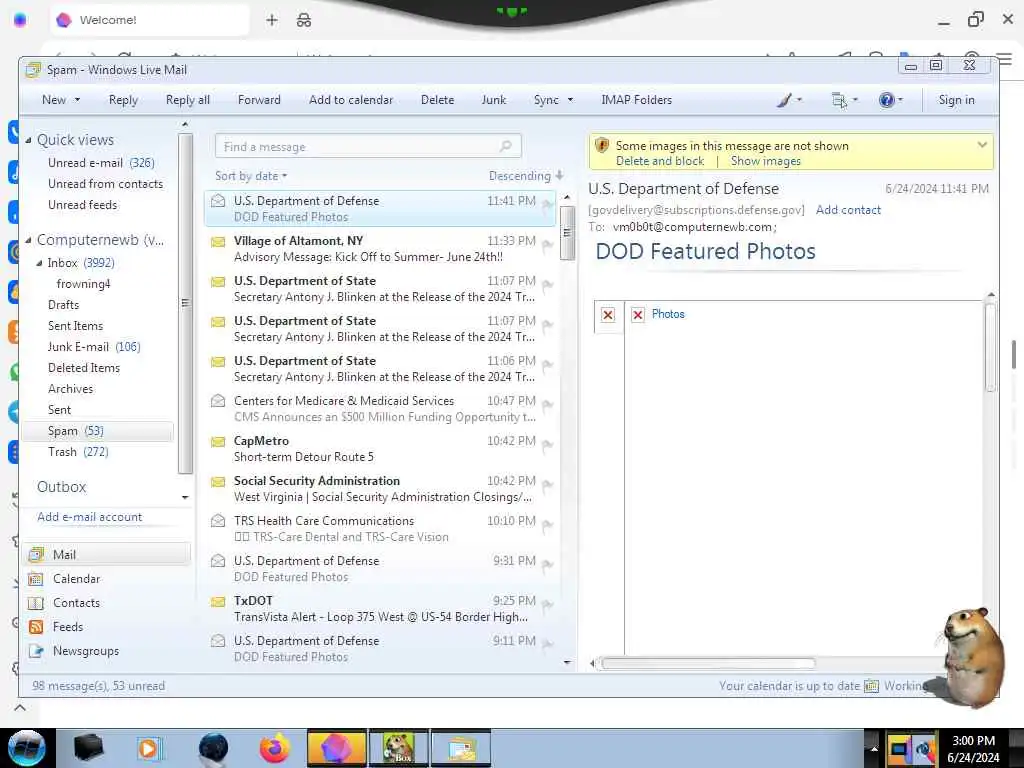Viewport: 1024px width, 768px height.
Task: Click the taskbar clock showing 3:00 PM
Action: pyautogui.click(x=973, y=748)
